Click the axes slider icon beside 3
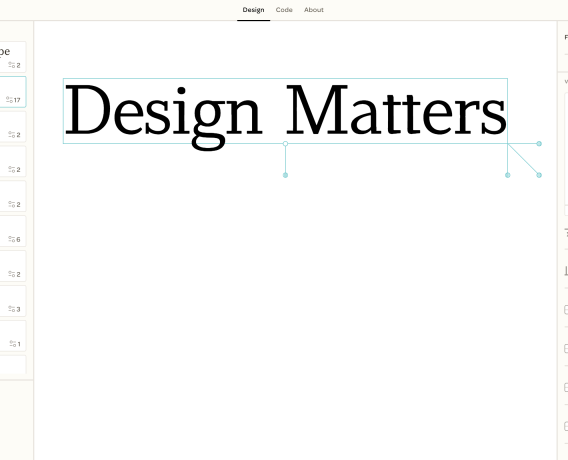 pos(12,309)
